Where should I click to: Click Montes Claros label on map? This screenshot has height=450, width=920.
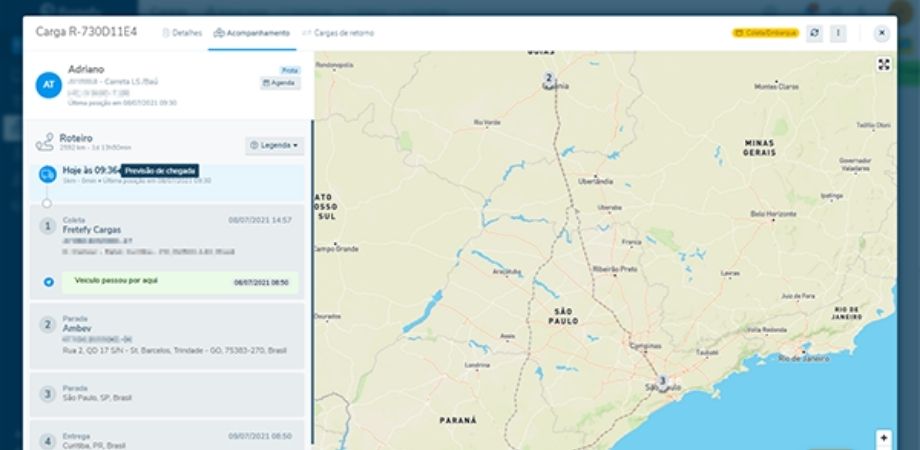[x=776, y=86]
